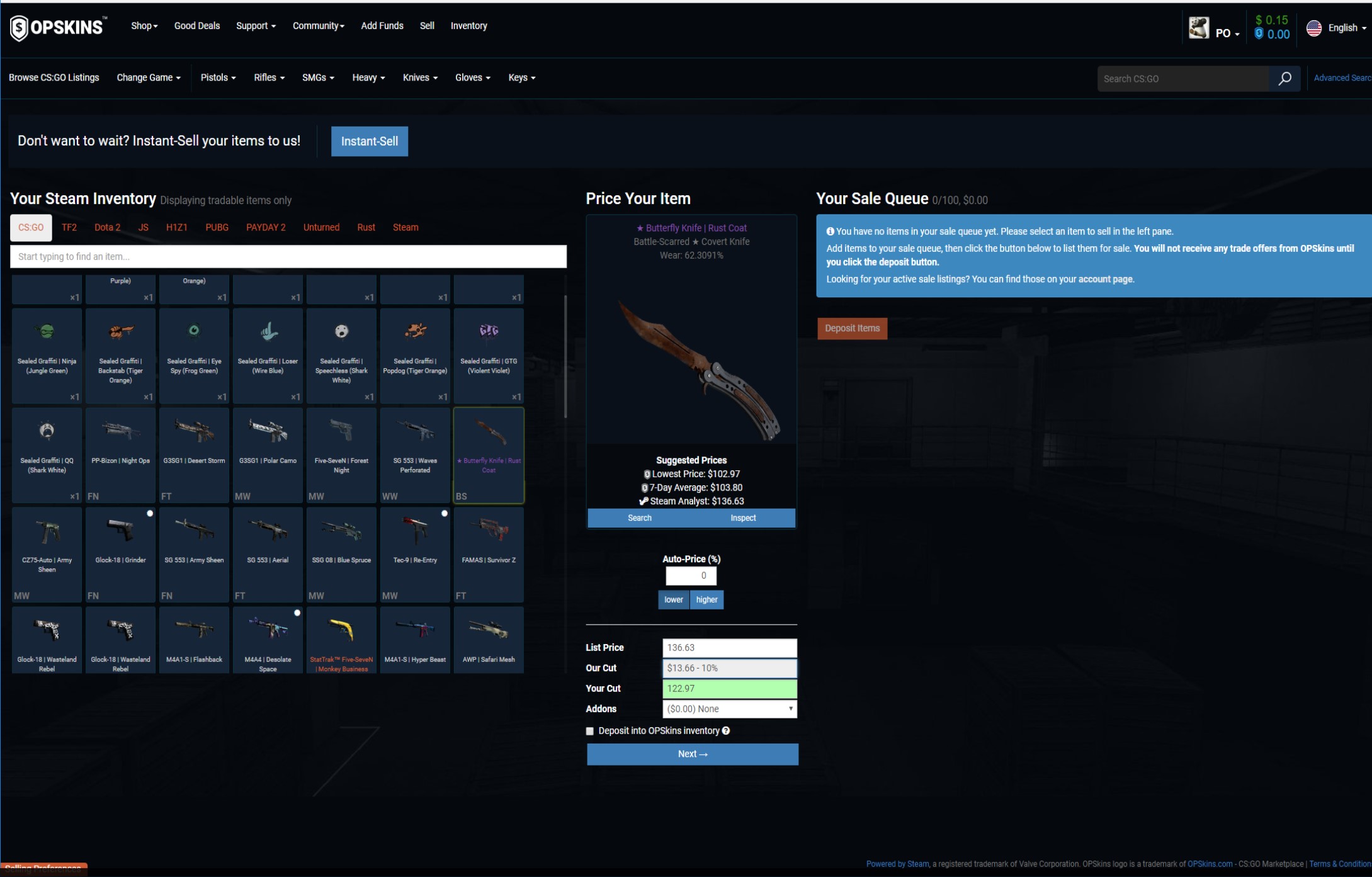
Task: Expand the Knives category dropdown
Action: pyautogui.click(x=420, y=77)
